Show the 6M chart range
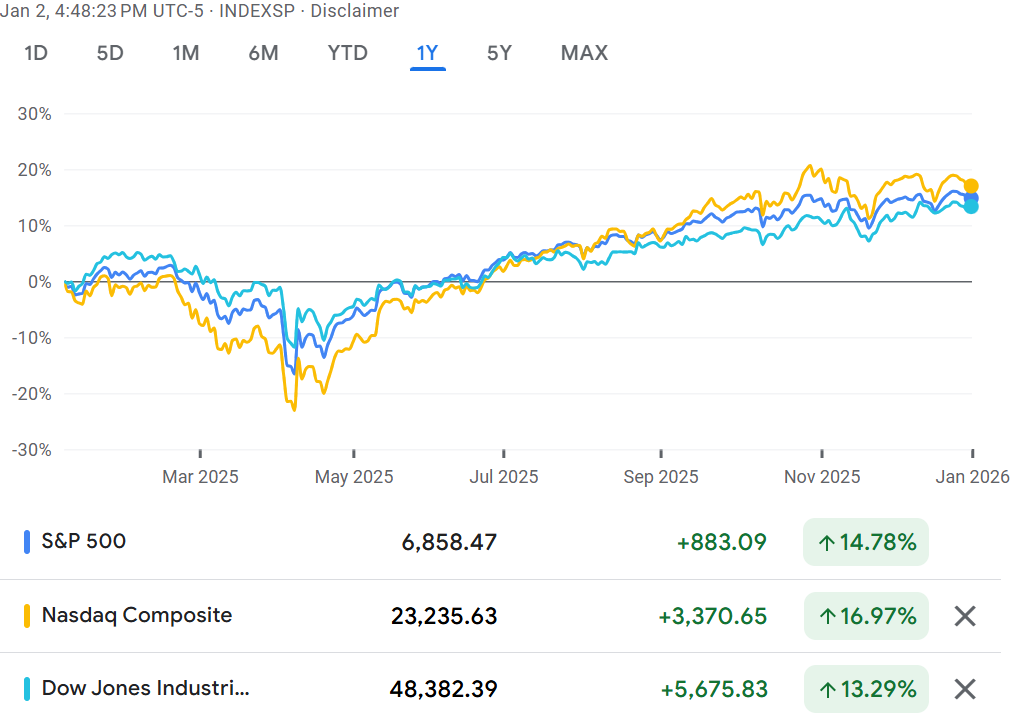This screenshot has width=1022, height=724. pyautogui.click(x=263, y=53)
